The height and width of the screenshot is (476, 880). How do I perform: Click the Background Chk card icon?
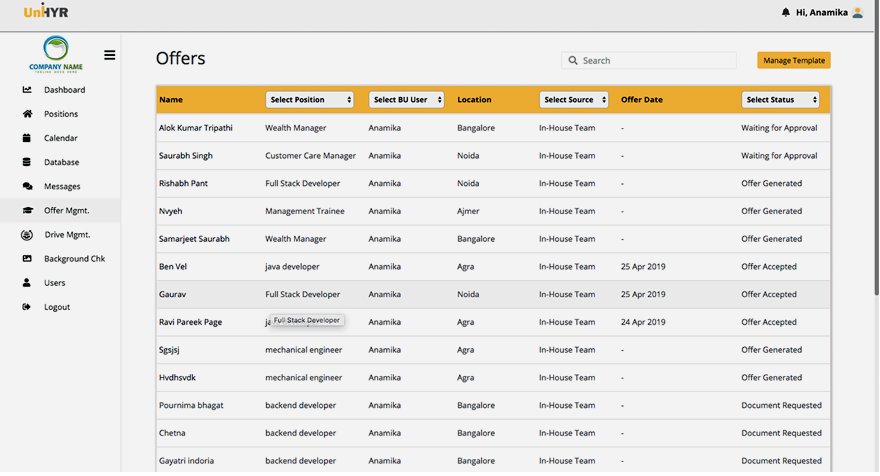(27, 259)
